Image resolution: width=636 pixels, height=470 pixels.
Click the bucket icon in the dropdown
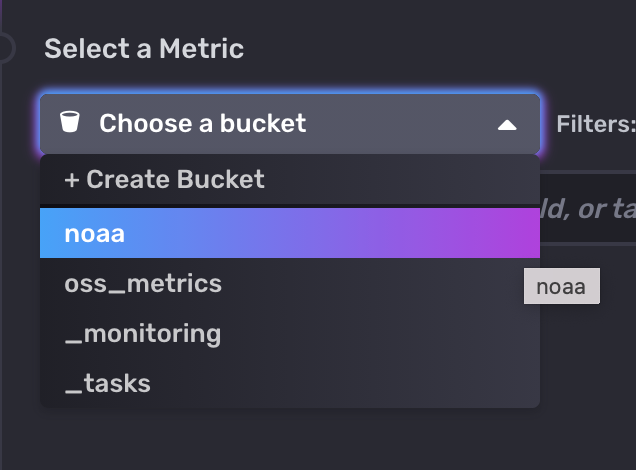tap(69, 124)
